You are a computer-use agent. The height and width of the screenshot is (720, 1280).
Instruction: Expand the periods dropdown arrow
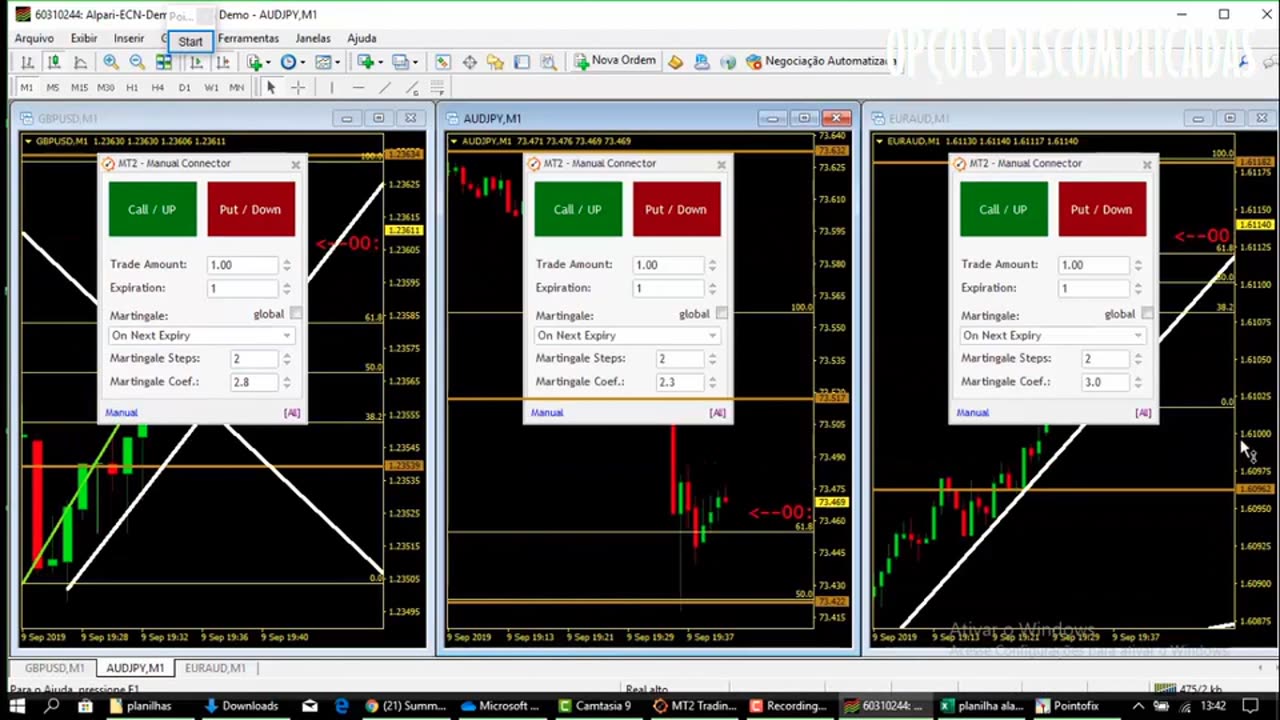[x=303, y=62]
